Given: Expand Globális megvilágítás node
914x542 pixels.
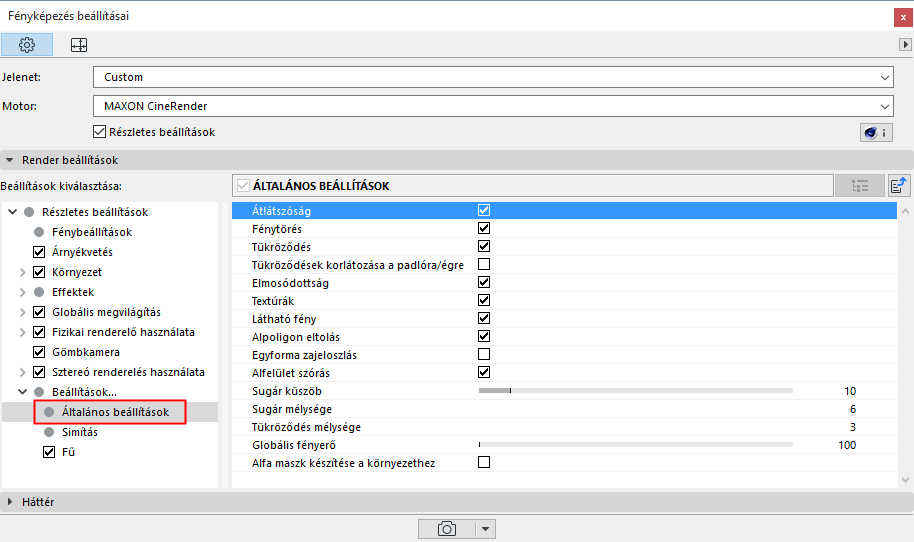Looking at the screenshot, I should click(x=22, y=312).
